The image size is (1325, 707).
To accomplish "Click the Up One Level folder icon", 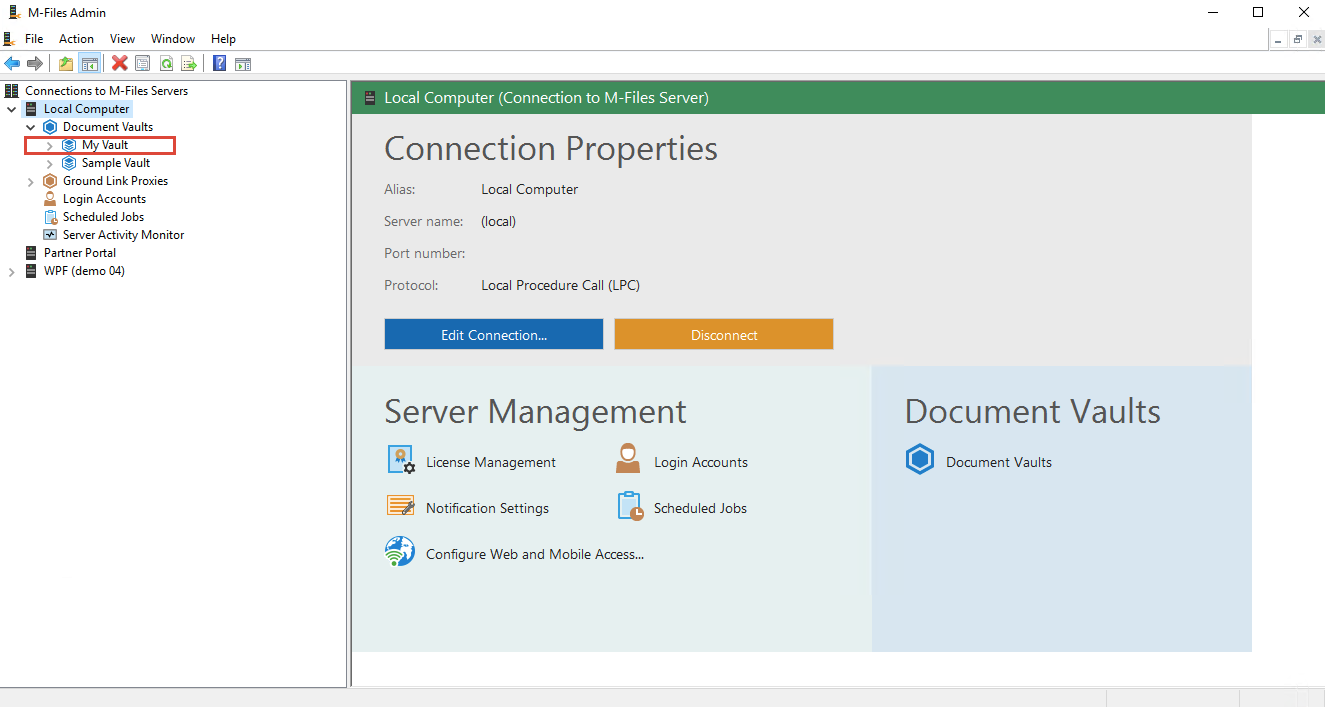I will [x=66, y=64].
